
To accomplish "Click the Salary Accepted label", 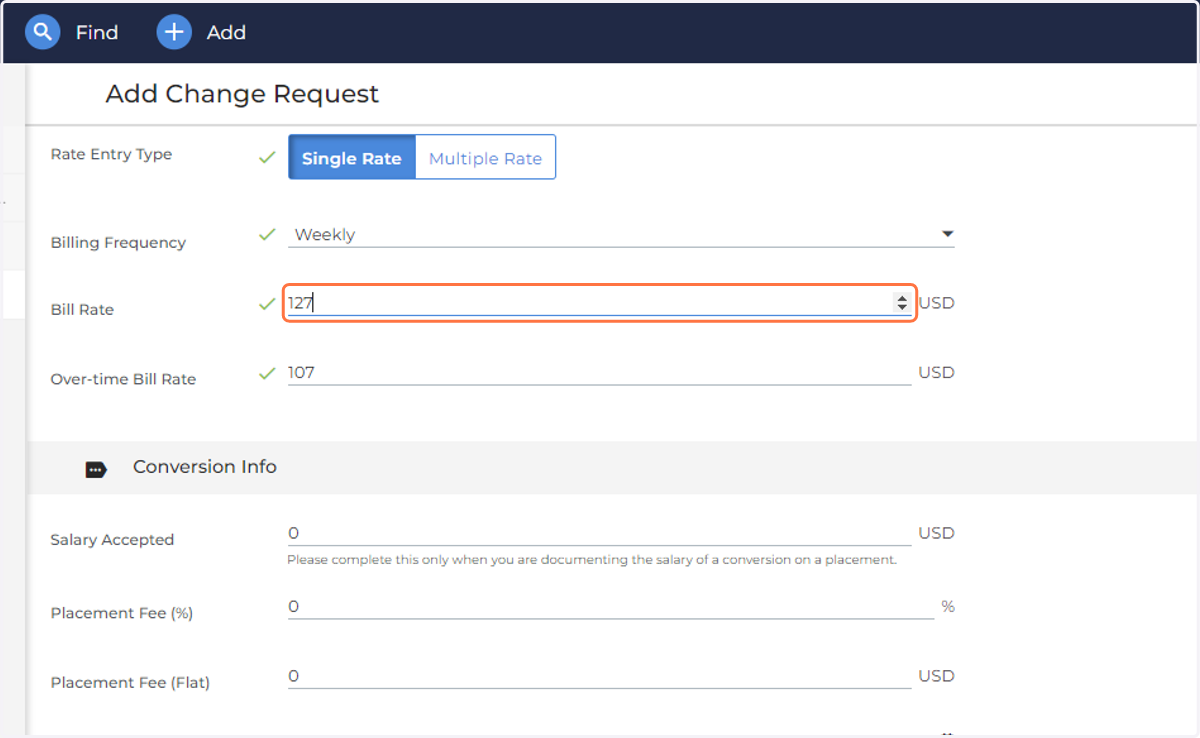I will [112, 540].
